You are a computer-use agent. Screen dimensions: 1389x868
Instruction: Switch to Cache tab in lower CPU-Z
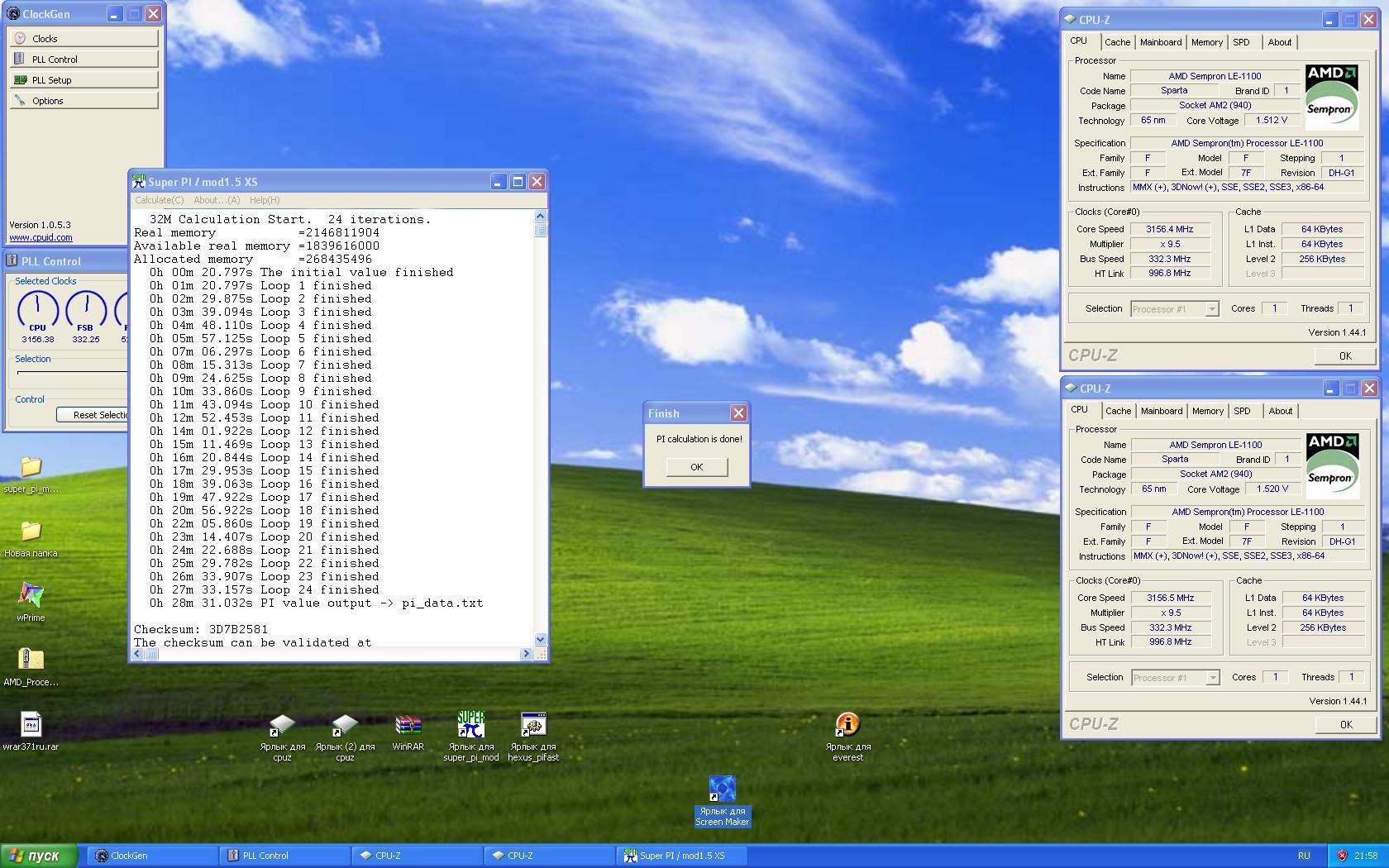coord(1118,411)
